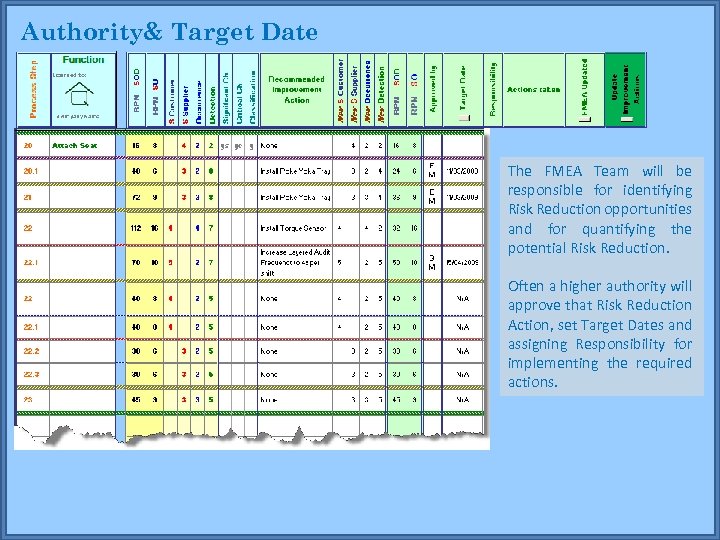Click the Classification column header
The height and width of the screenshot is (540, 720).
253,90
